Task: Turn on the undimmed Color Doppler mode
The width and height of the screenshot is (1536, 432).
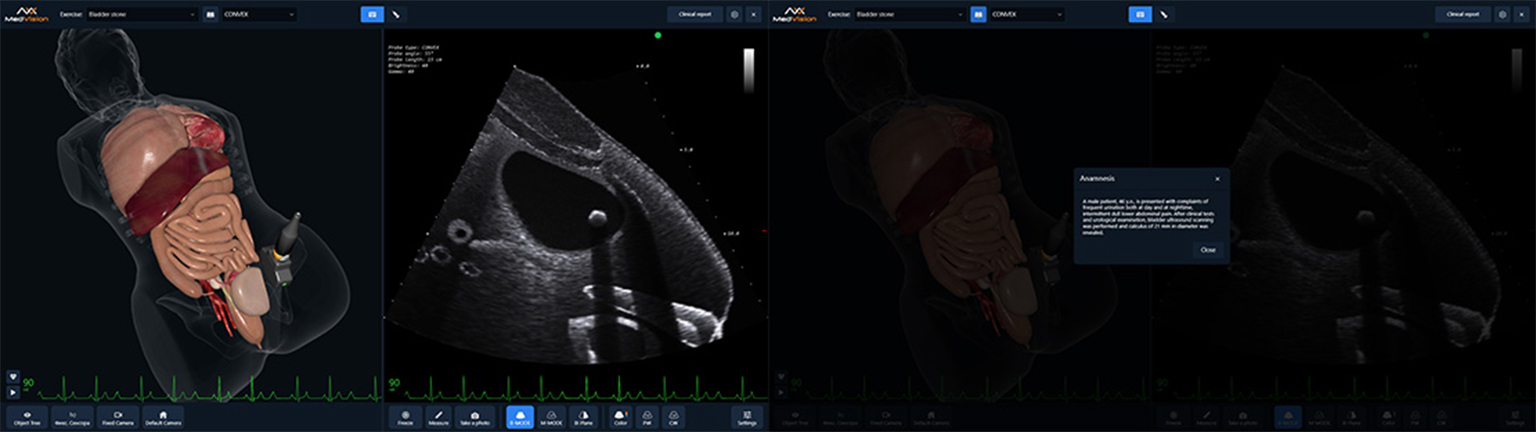Action: pyautogui.click(x=620, y=416)
